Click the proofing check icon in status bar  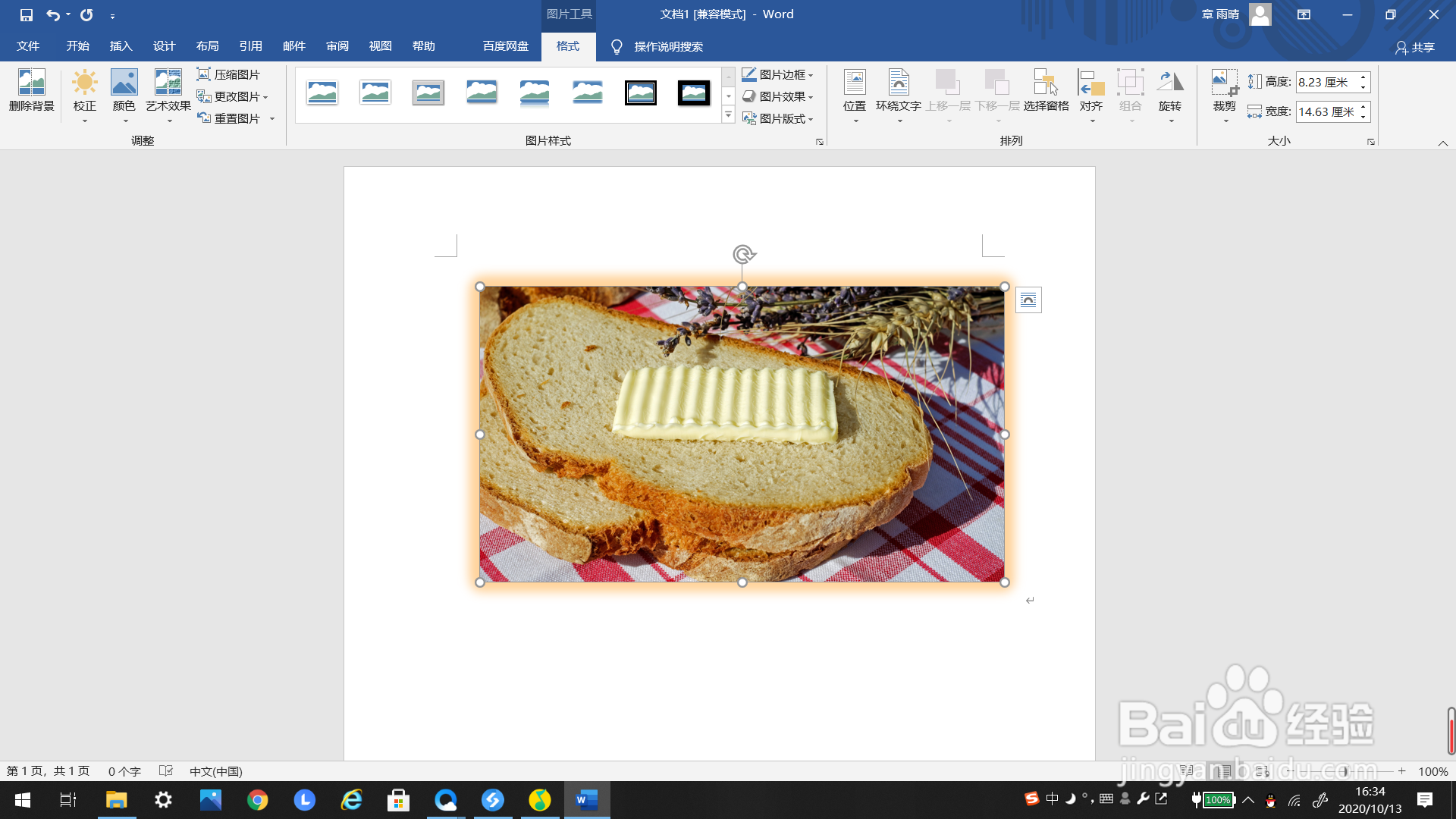(166, 771)
